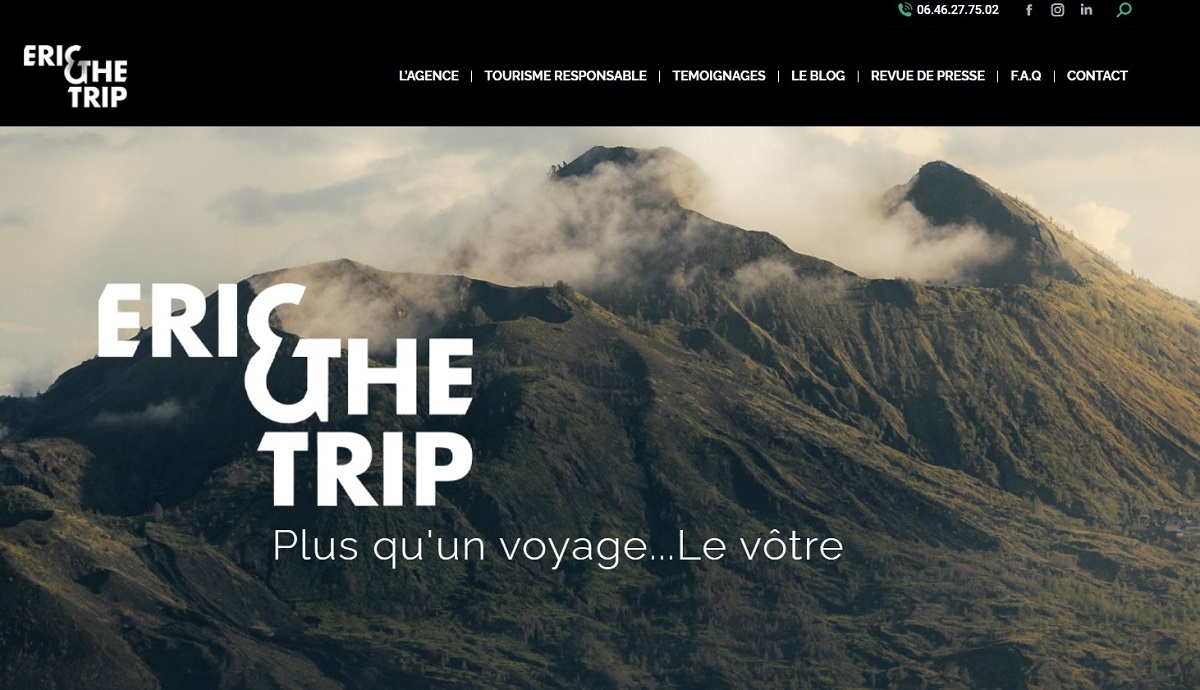This screenshot has width=1200, height=690.
Task: Visit LE BLOG section
Action: click(x=818, y=76)
